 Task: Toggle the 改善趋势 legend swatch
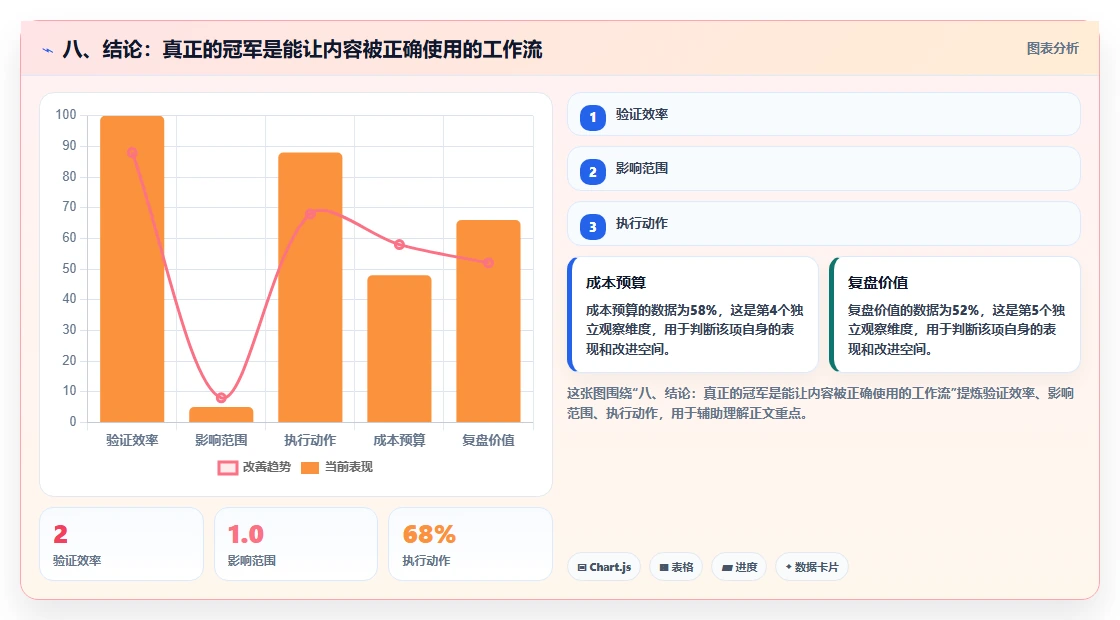pyautogui.click(x=228, y=468)
